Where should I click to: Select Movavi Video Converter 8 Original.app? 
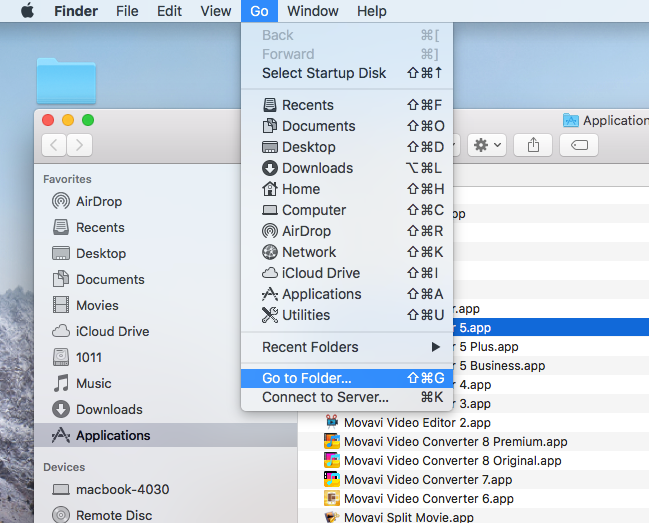click(474, 461)
